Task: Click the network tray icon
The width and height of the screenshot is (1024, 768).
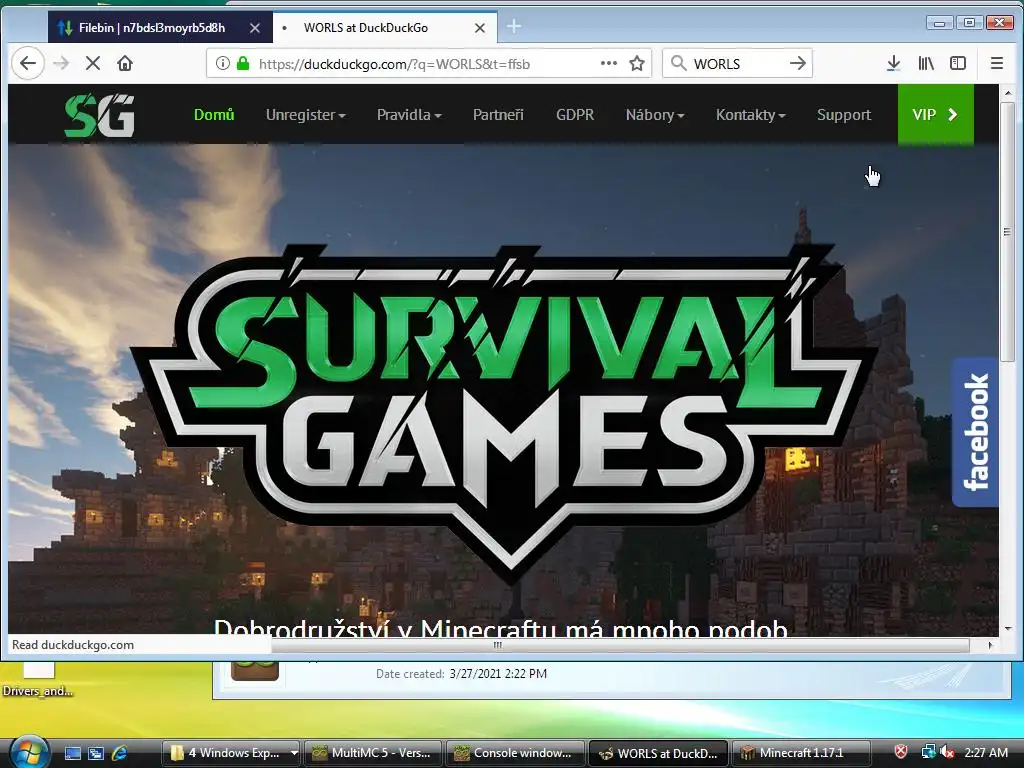Action: pyautogui.click(x=928, y=752)
